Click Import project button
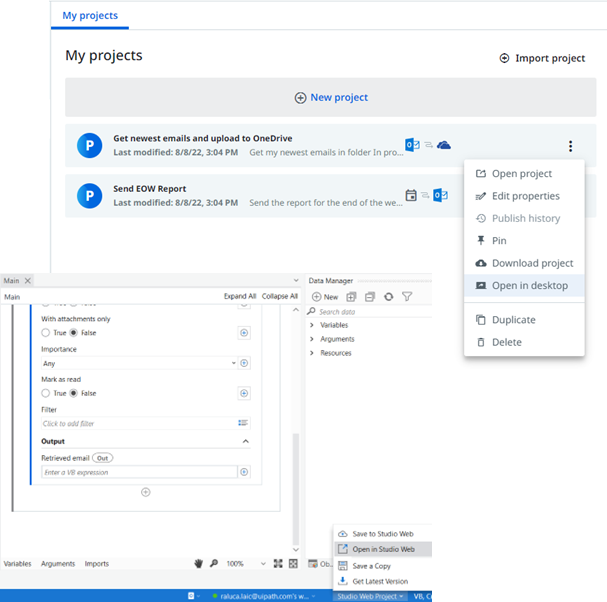The width and height of the screenshot is (607, 602). pos(542,58)
